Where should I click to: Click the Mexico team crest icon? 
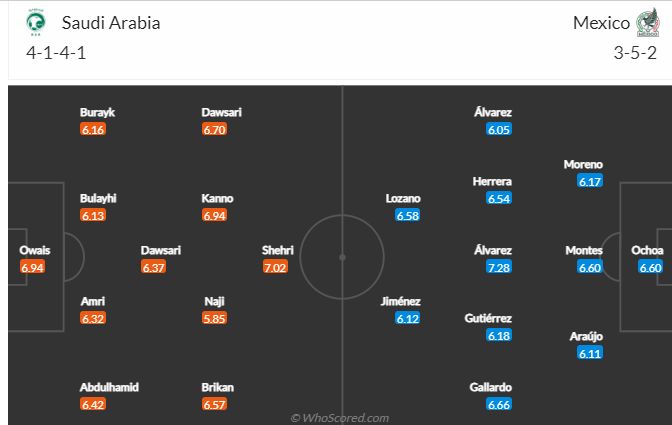click(x=647, y=22)
